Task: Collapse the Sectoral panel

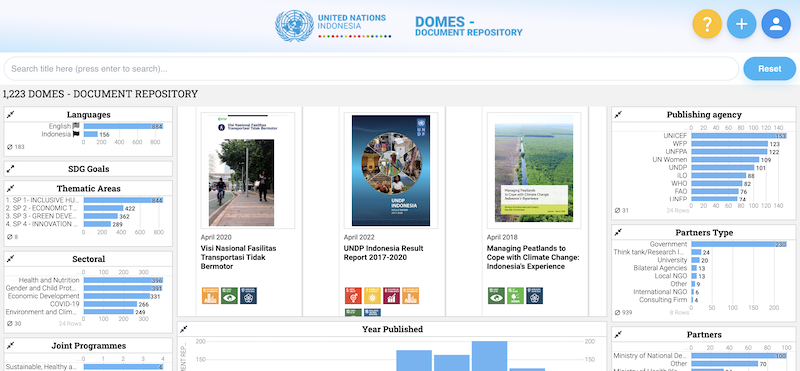Action: (x=11, y=259)
